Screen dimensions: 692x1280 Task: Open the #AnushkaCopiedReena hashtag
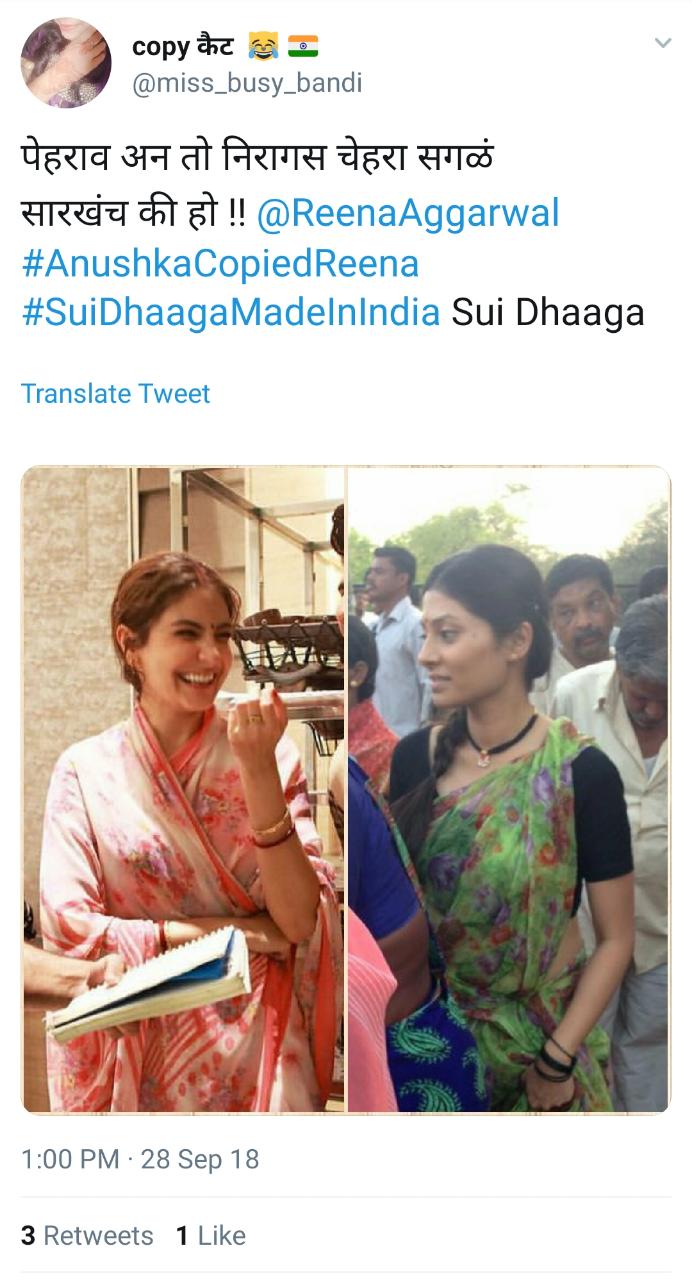(220, 263)
